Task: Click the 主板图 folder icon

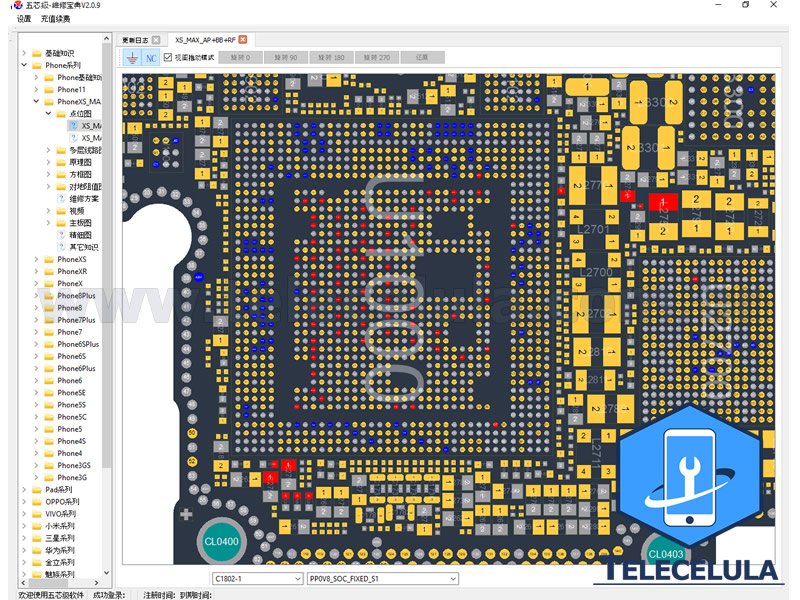Action: click(61, 223)
